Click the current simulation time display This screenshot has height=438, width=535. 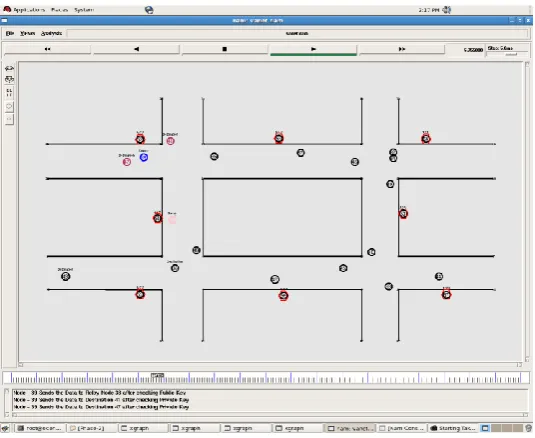tap(473, 50)
